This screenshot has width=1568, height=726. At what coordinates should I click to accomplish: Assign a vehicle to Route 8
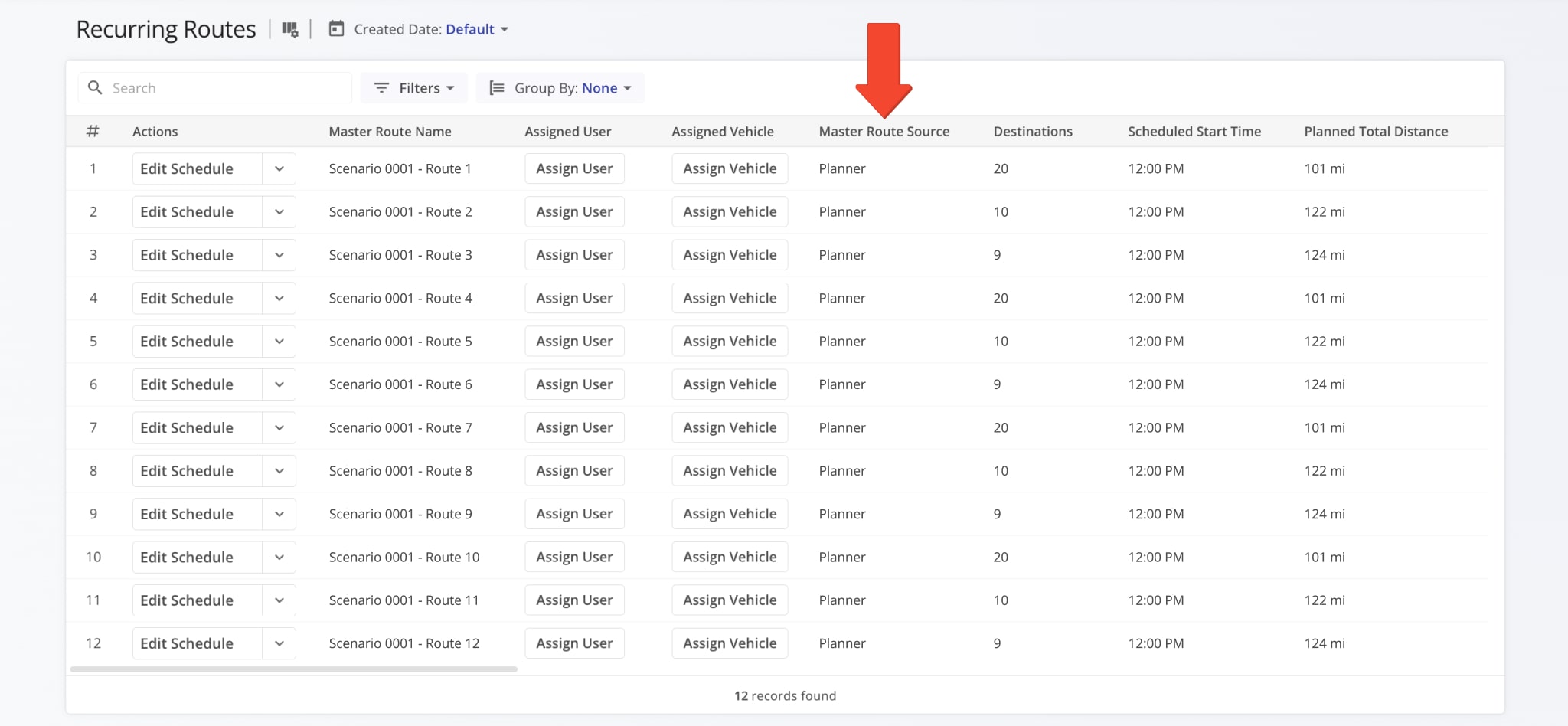click(x=730, y=471)
